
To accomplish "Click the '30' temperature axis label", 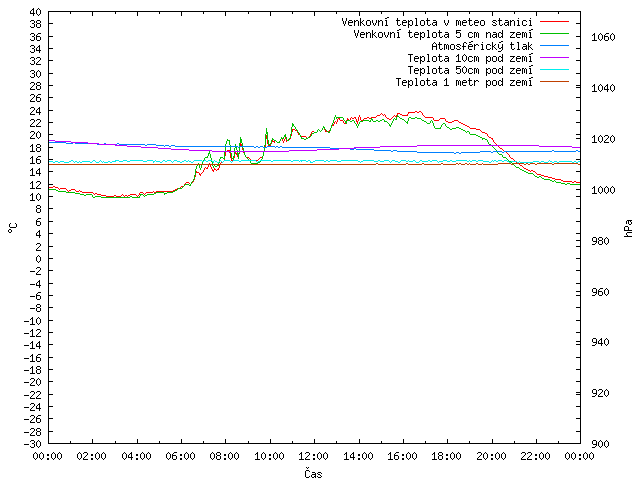I will click(36, 74).
